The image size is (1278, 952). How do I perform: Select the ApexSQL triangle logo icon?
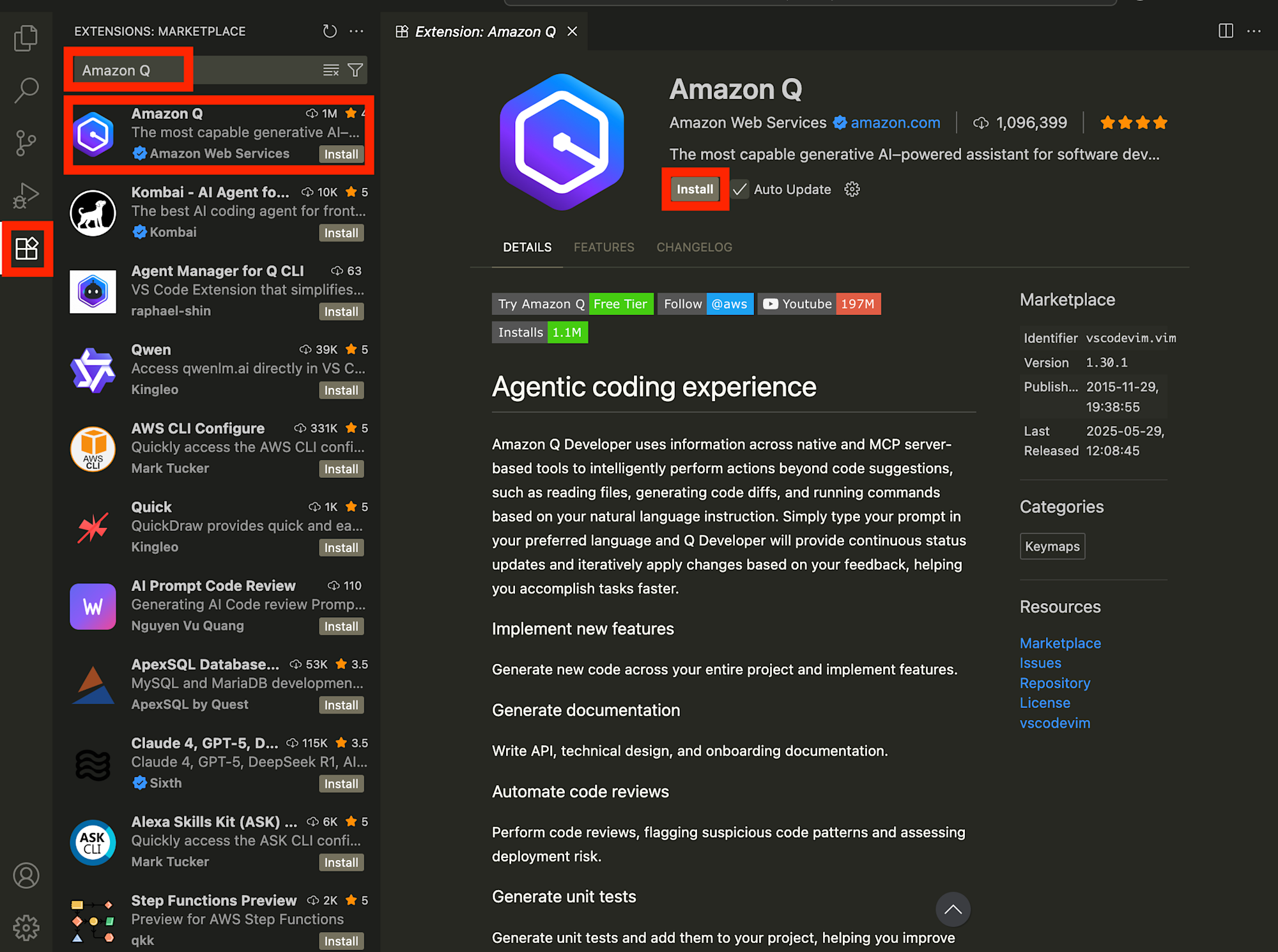tap(93, 685)
